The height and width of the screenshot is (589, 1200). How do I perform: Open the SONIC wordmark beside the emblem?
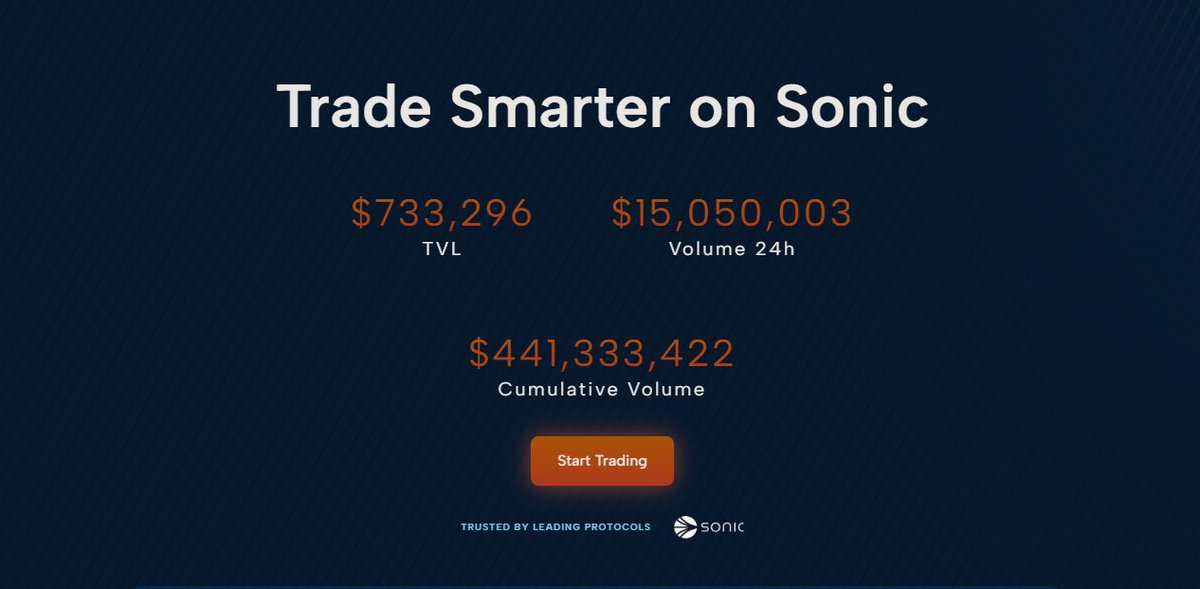click(x=722, y=527)
